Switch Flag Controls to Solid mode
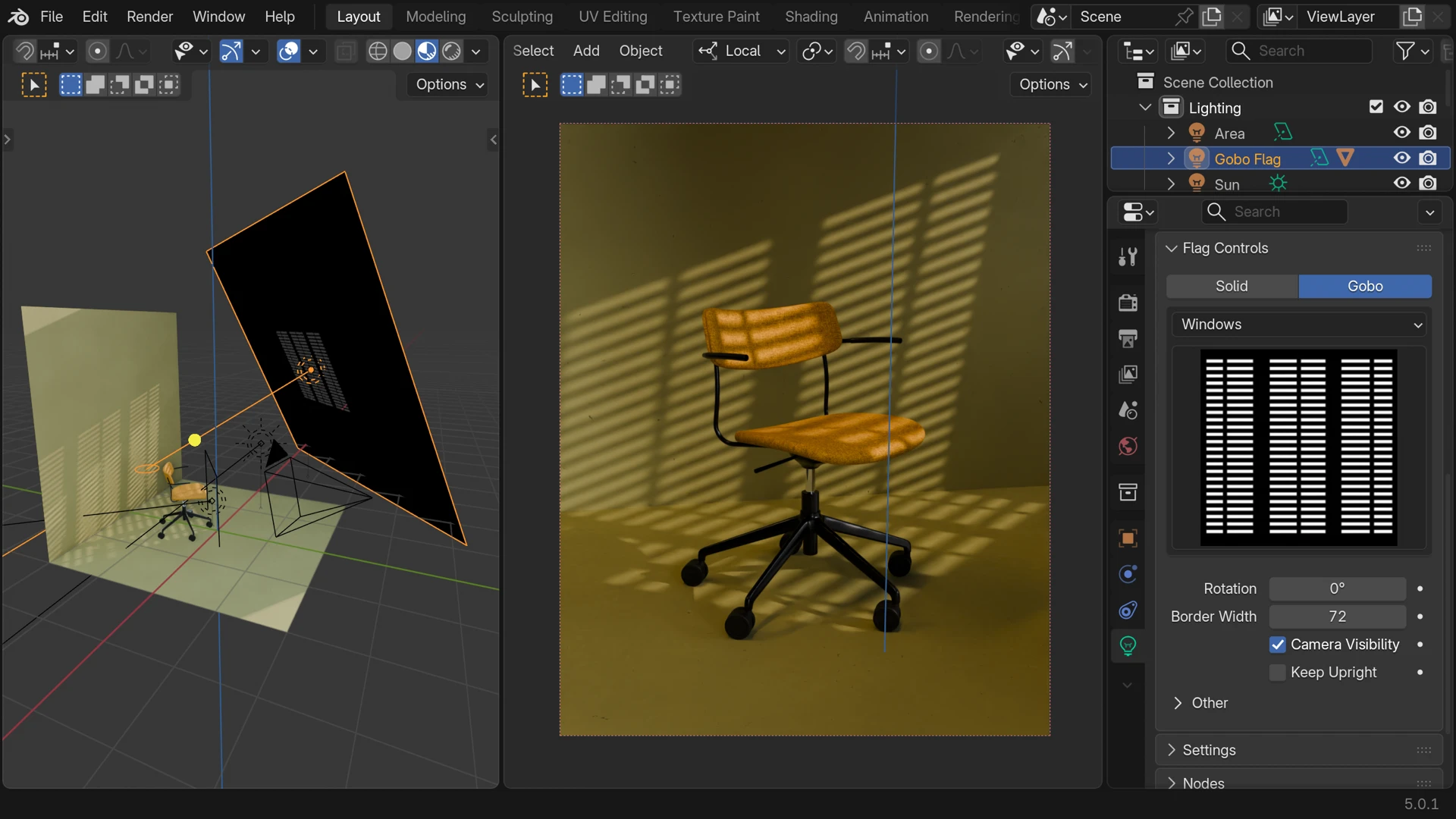This screenshot has height=819, width=1456. tap(1232, 286)
